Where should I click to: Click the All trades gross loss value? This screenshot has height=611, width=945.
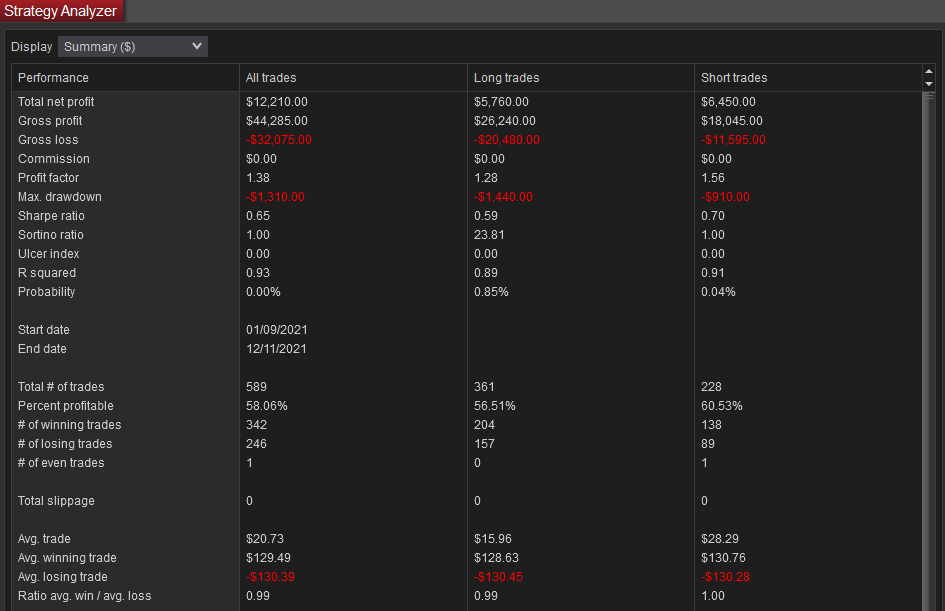(x=279, y=140)
